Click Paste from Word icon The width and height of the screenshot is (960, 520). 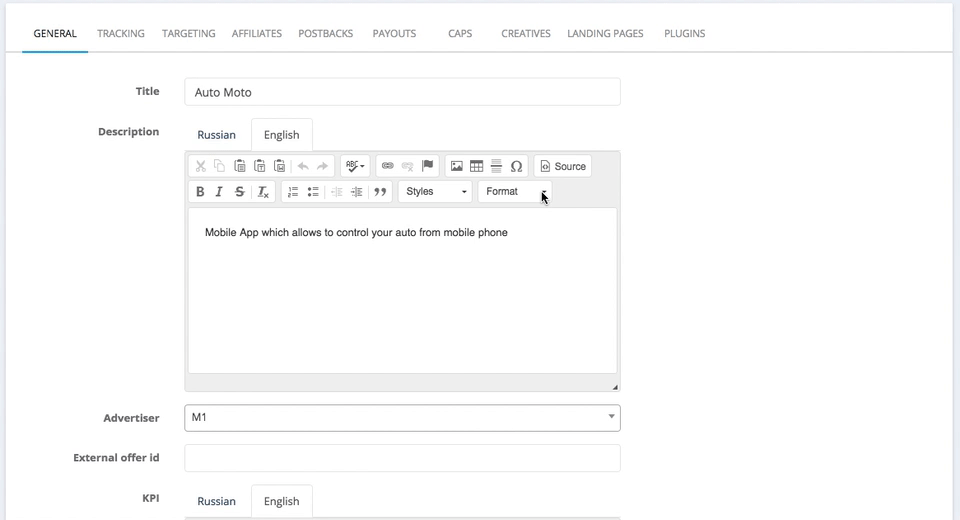(279, 166)
